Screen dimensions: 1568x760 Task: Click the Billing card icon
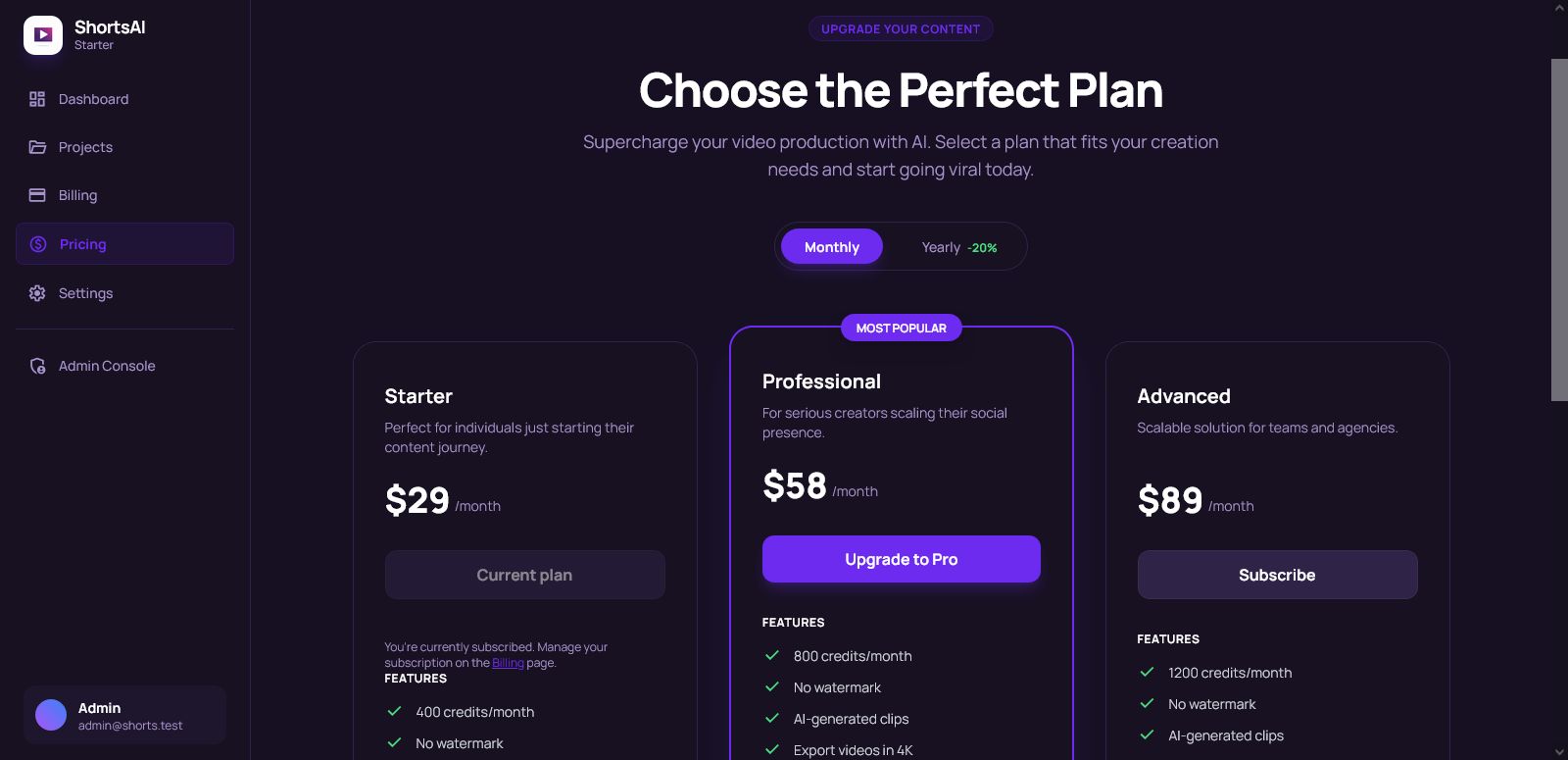(37, 195)
